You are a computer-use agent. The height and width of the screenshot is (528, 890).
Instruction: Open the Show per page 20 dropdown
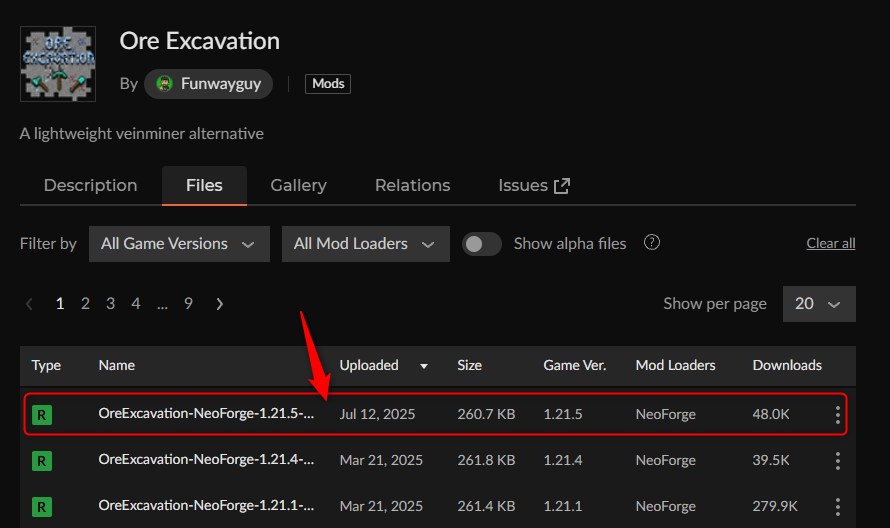(819, 304)
